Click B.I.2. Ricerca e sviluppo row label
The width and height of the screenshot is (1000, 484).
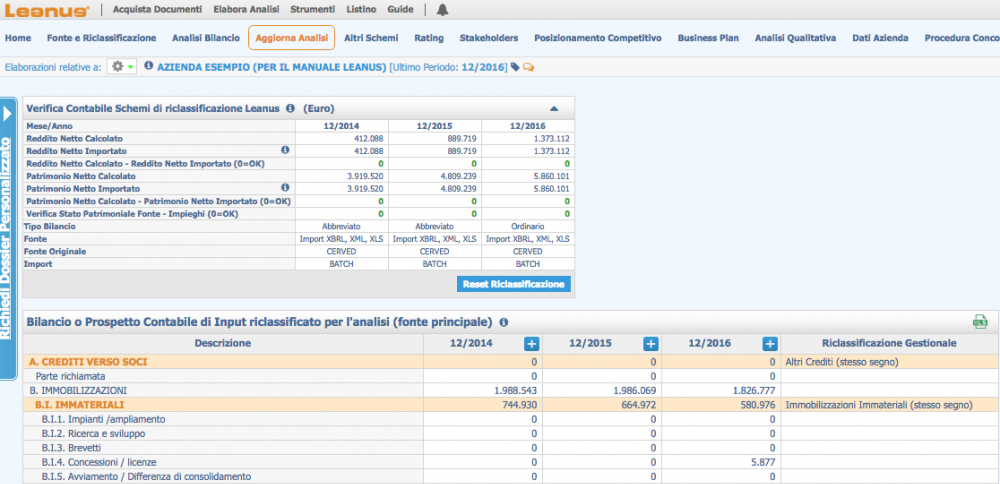point(93,434)
